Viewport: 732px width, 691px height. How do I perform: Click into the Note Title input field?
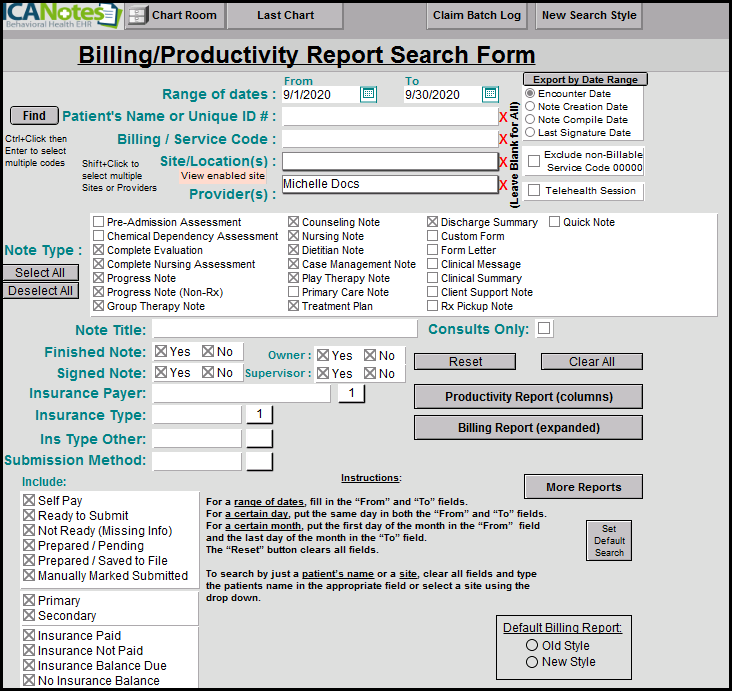click(285, 329)
